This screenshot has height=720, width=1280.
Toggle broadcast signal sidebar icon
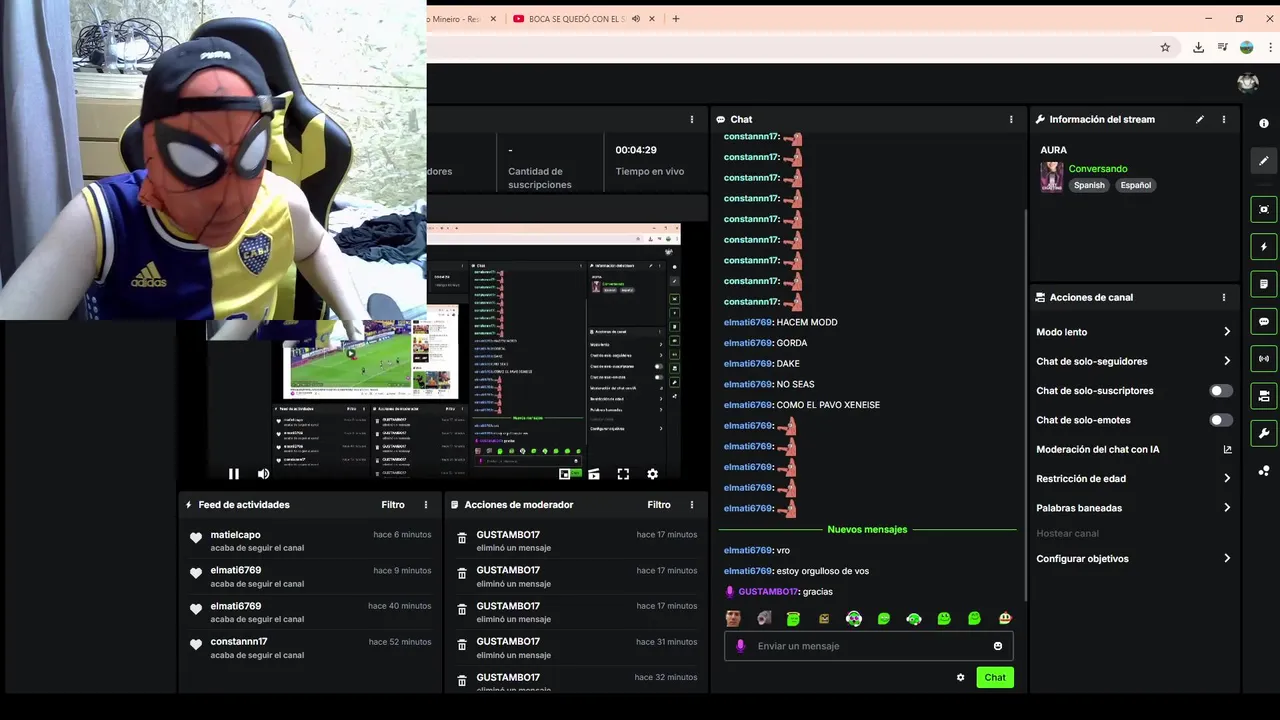point(1264,358)
